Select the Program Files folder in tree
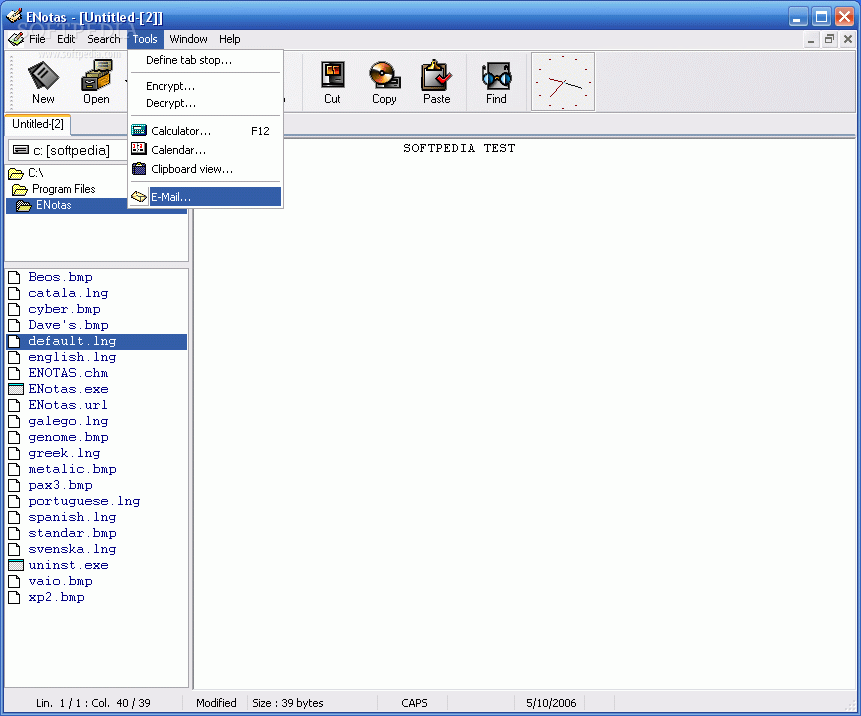Screen dimensions: 861x716 tap(64, 189)
